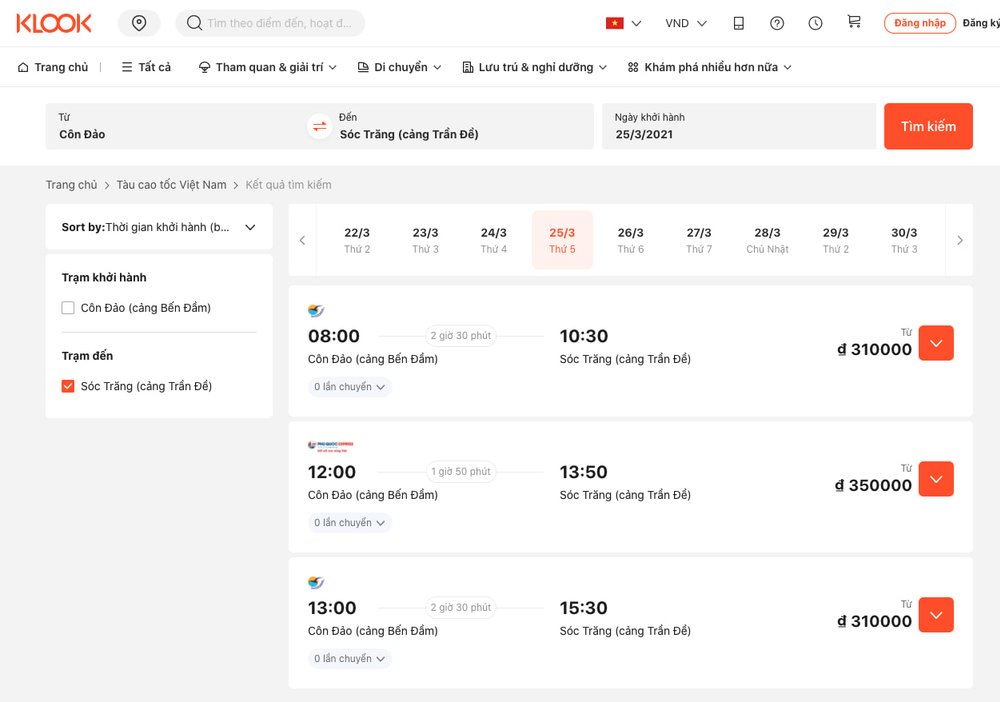Image resolution: width=1000 pixels, height=702 pixels.
Task: Click the Klook logo
Action: tap(54, 23)
